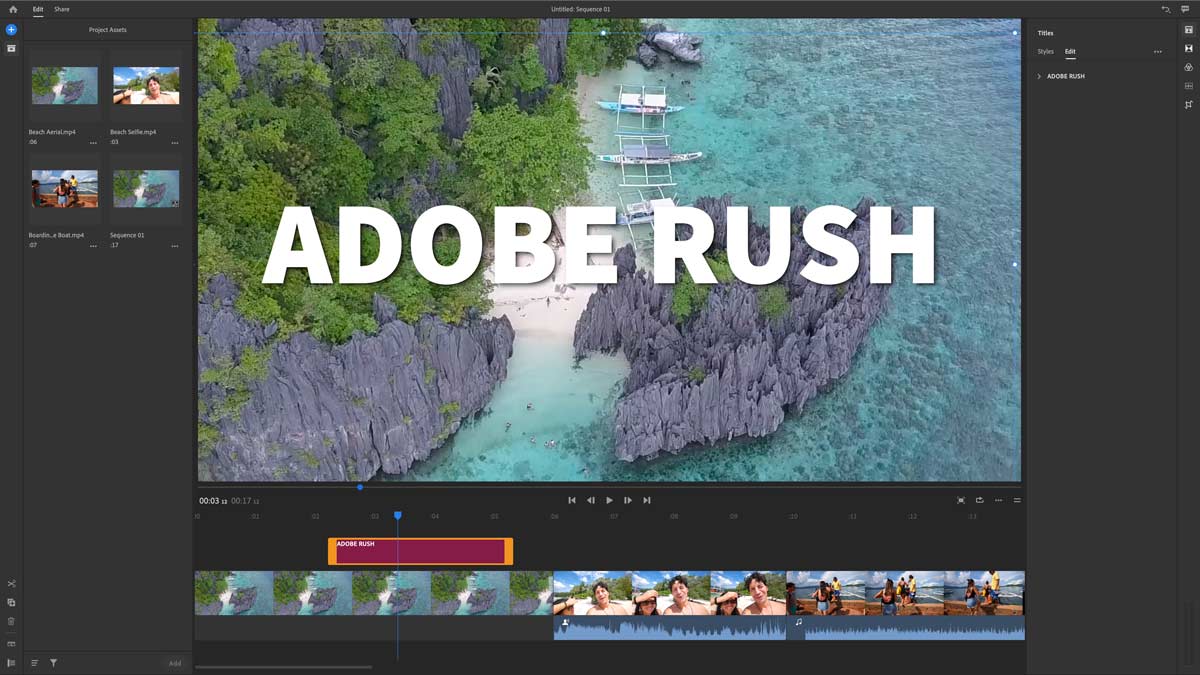The image size is (1200, 675).
Task: Select the Split scissors tool
Action: 11,584
